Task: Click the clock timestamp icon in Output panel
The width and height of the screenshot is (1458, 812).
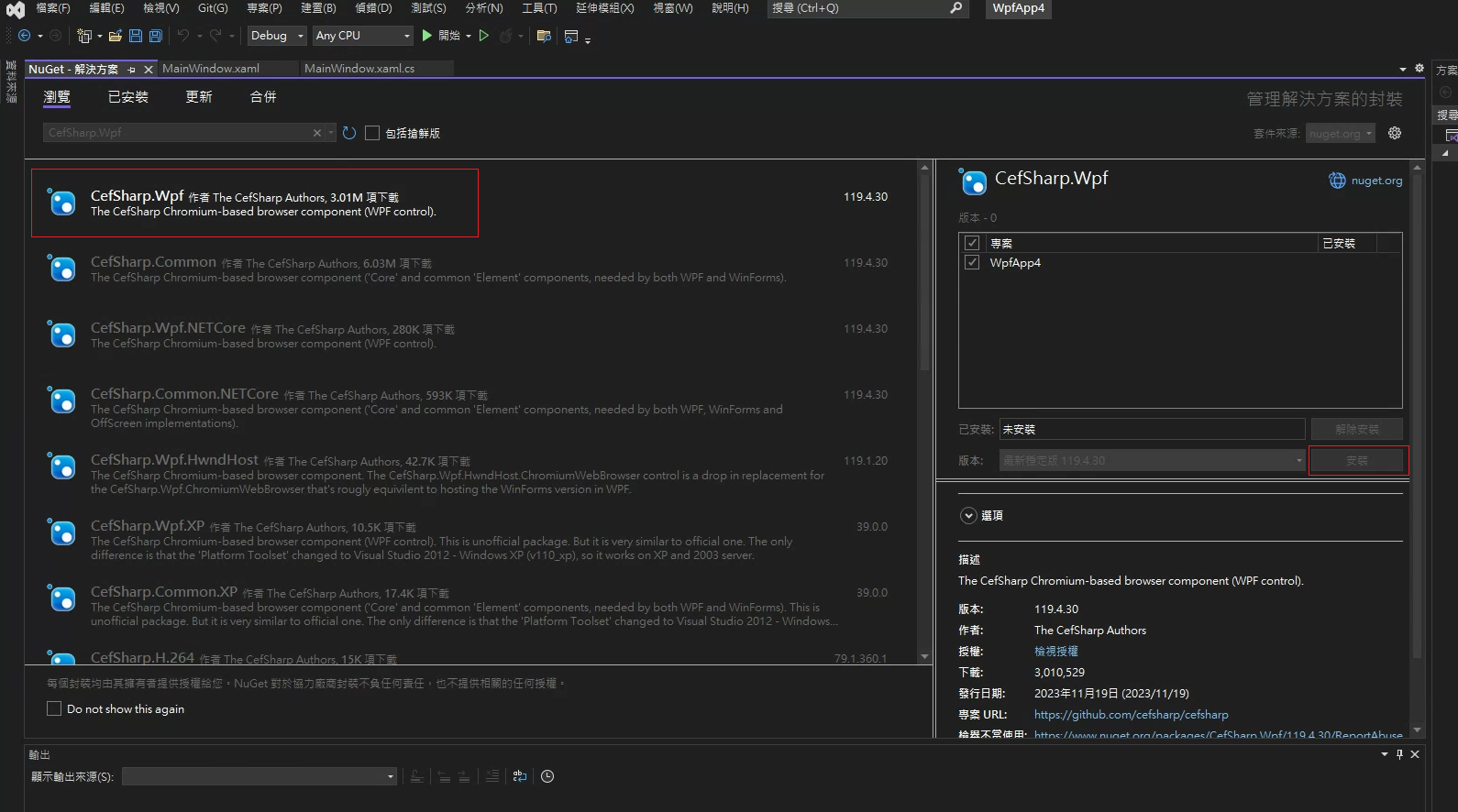Action: point(547,776)
